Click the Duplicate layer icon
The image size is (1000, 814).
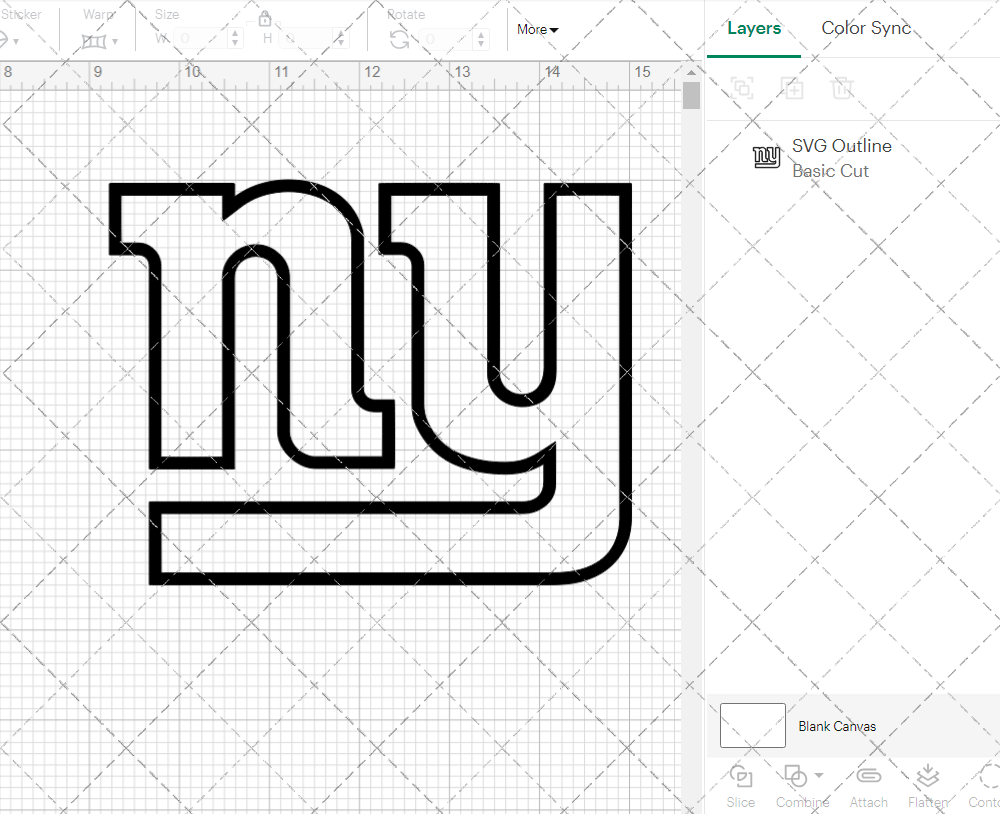click(x=793, y=88)
